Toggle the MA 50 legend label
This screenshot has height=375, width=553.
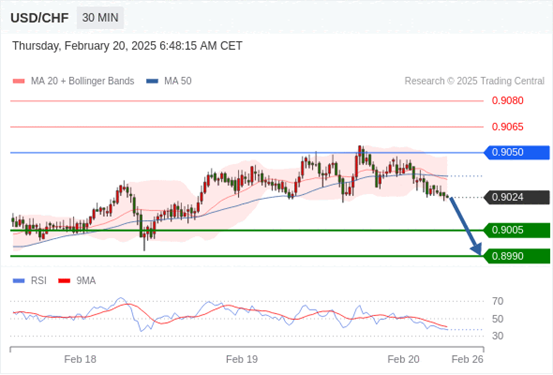pyautogui.click(x=178, y=81)
